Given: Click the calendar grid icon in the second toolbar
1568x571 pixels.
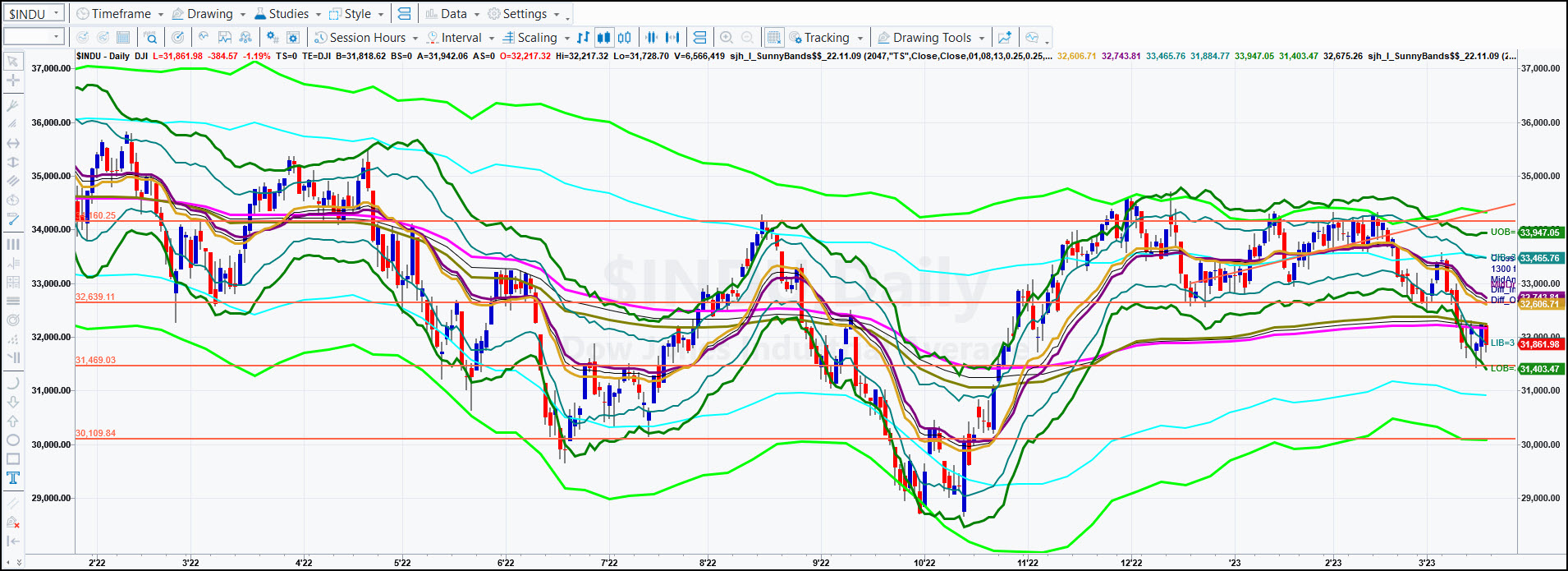Looking at the screenshot, I should [123, 37].
